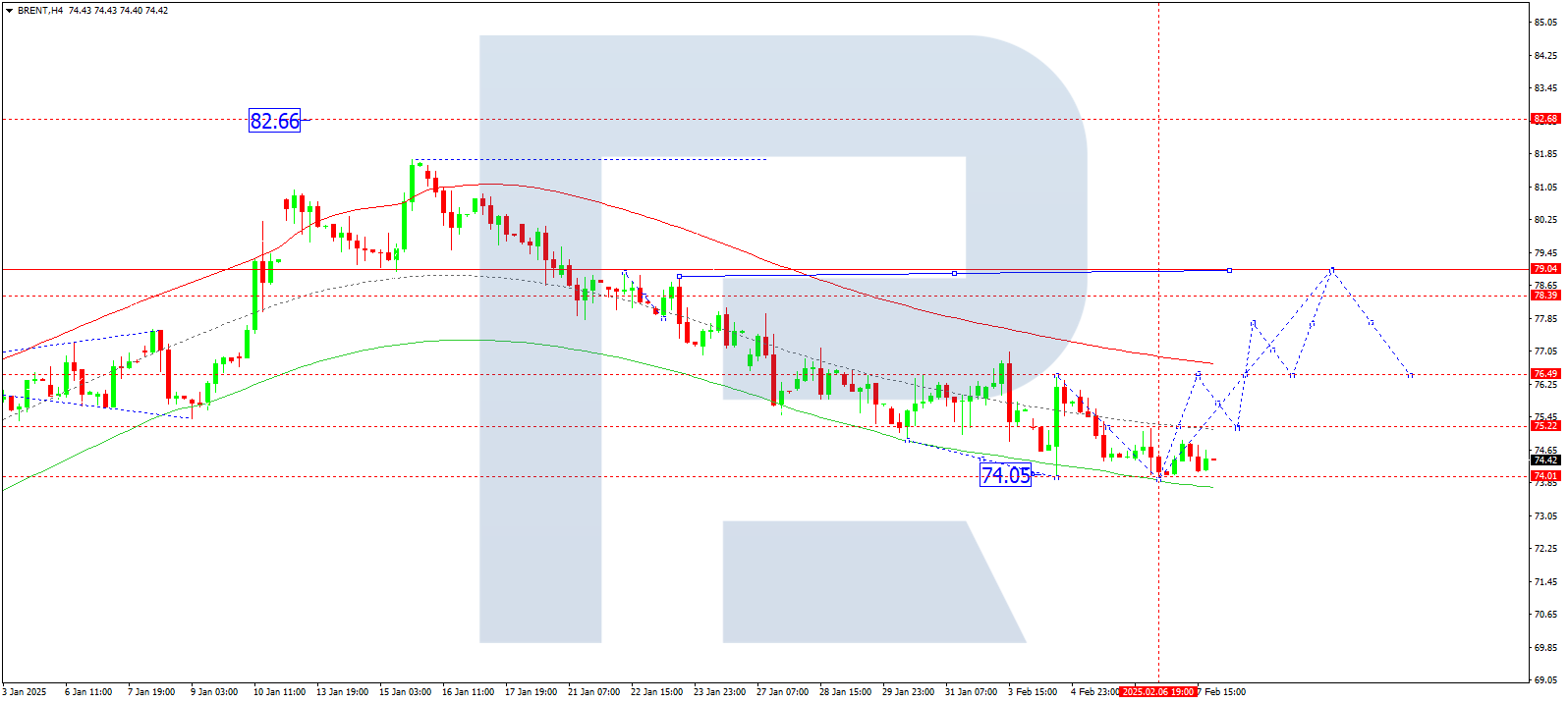The image size is (1568, 703).
Task: Click the 81.85 value on price axis
Action: 1546,154
